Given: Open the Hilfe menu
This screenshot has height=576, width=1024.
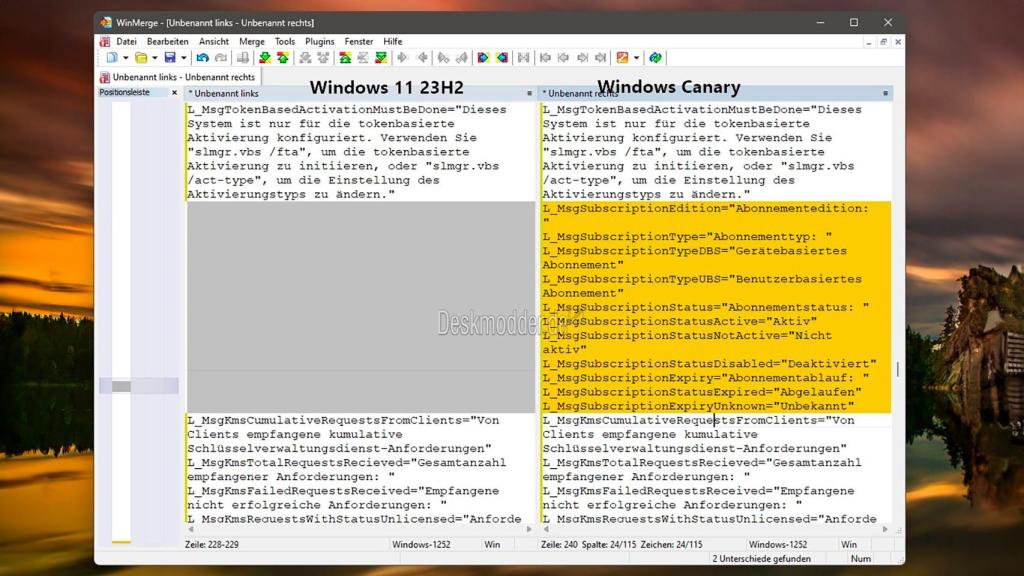Looking at the screenshot, I should pos(392,41).
